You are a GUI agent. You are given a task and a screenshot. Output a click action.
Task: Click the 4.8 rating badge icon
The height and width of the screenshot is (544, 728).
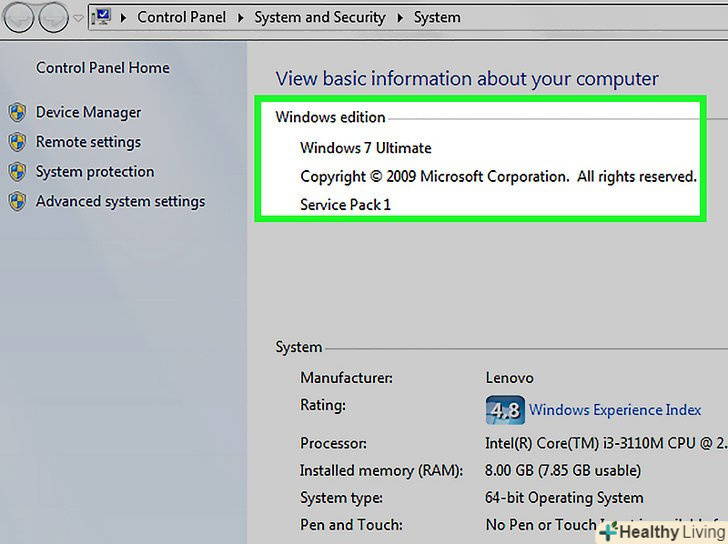click(x=504, y=410)
